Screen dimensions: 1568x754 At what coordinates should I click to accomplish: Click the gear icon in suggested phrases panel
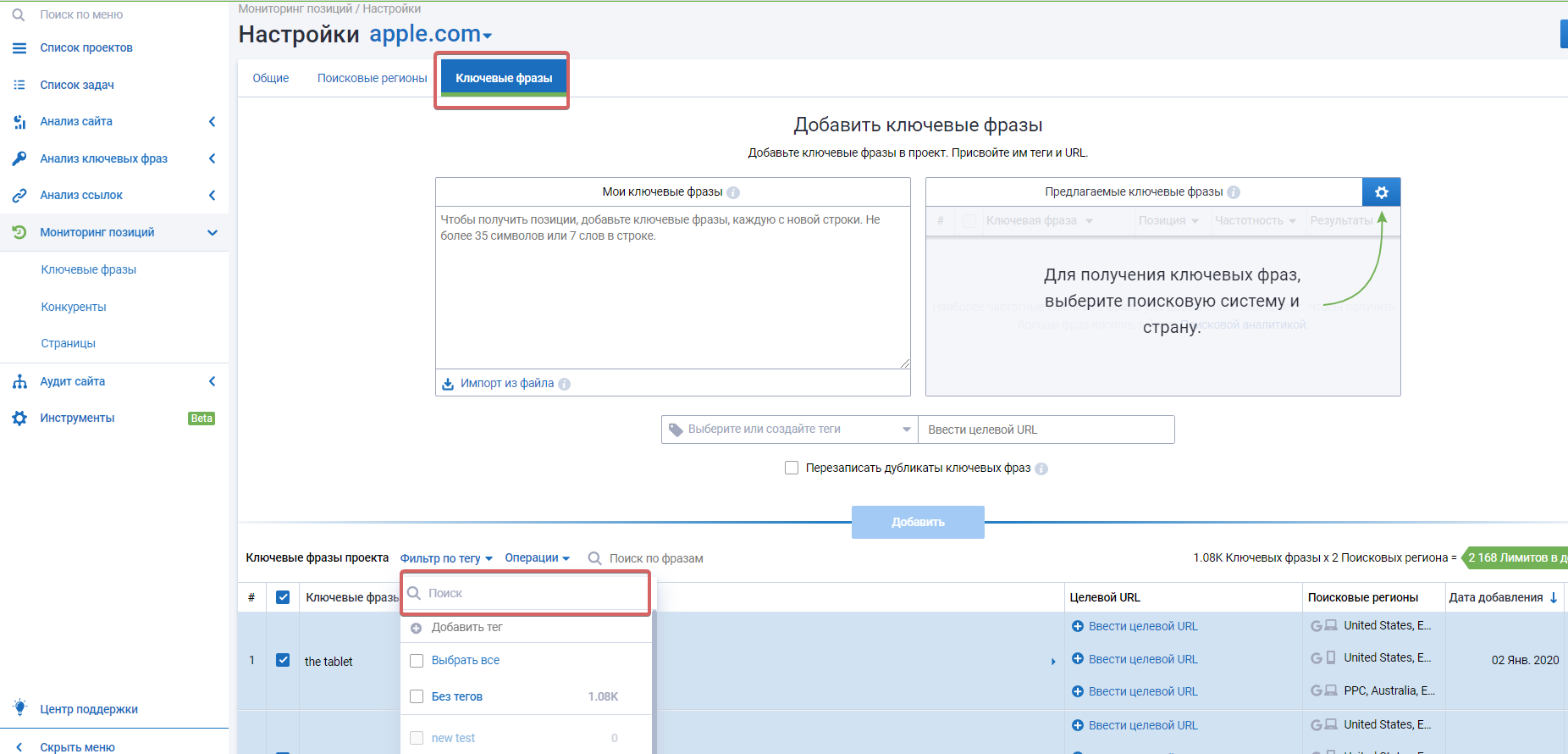(x=1381, y=192)
